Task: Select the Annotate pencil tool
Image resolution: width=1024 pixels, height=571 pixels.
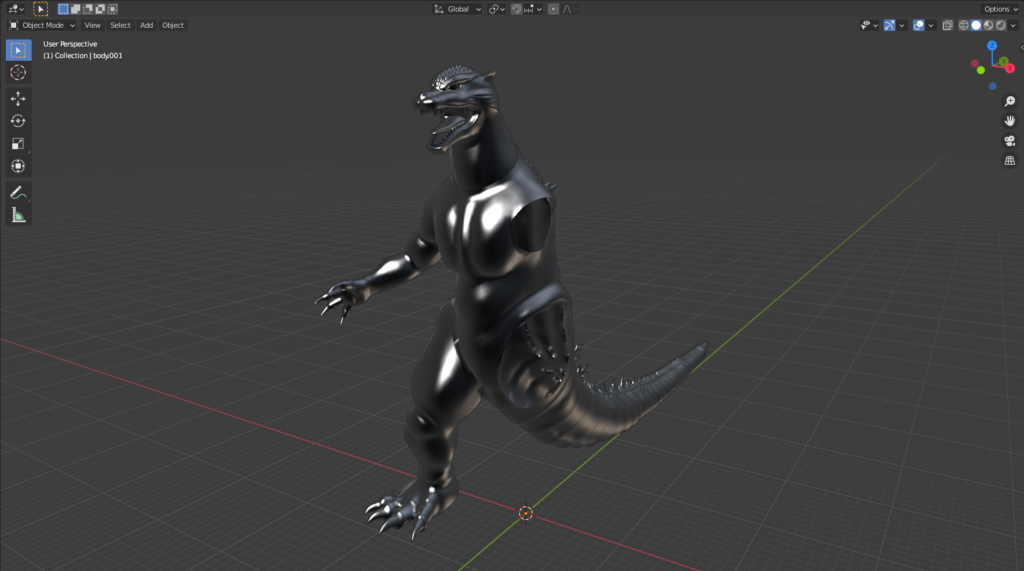Action: coord(18,192)
